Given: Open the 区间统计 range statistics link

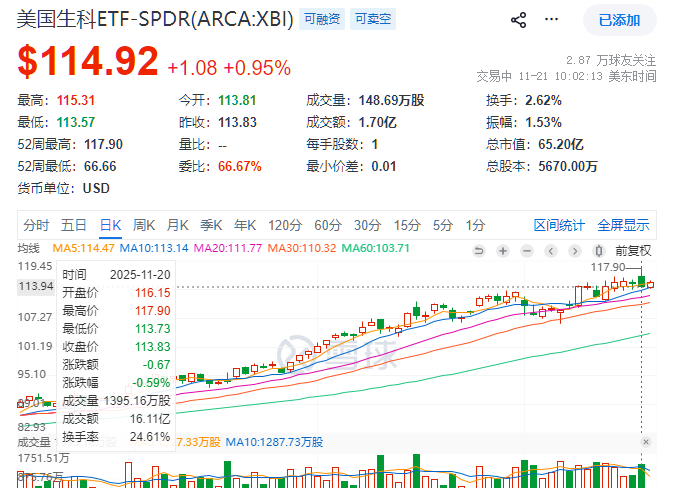Looking at the screenshot, I should tap(559, 225).
